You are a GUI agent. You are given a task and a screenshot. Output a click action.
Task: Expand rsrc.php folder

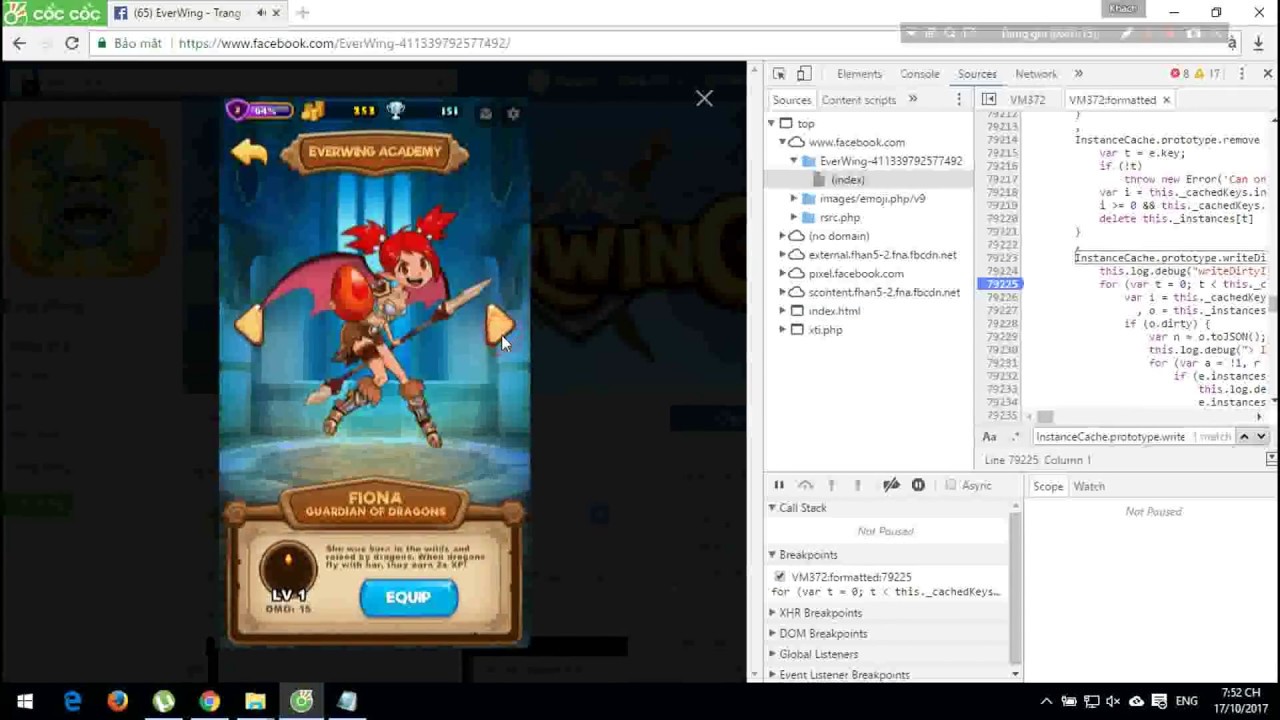pyautogui.click(x=794, y=217)
